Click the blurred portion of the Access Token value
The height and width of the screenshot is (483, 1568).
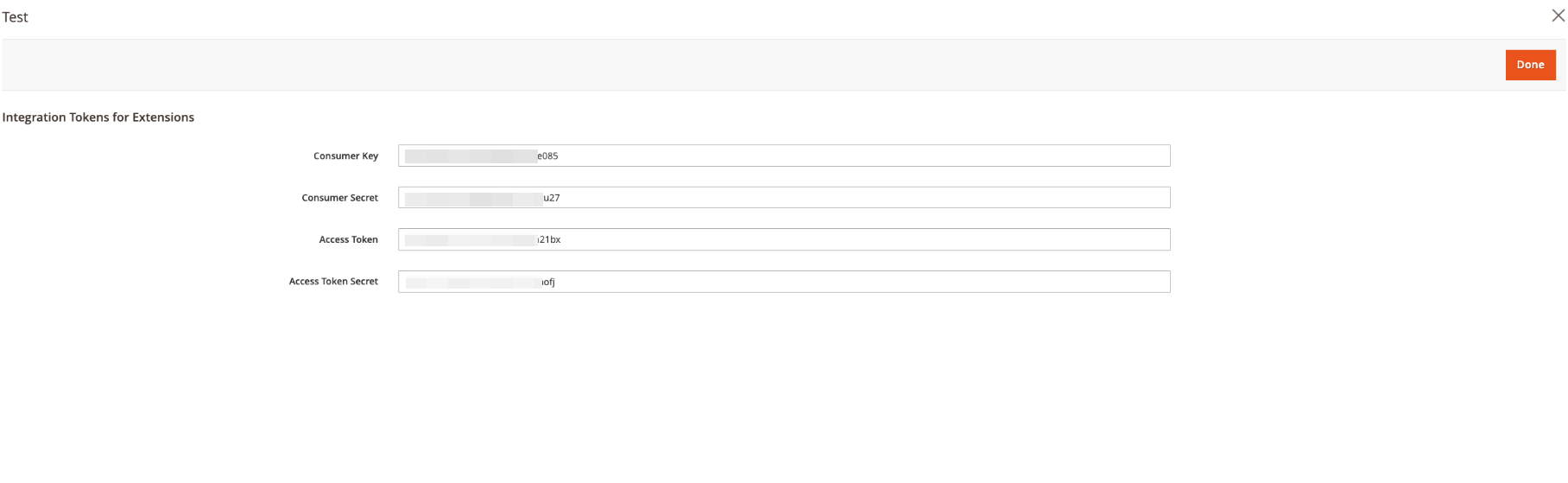pyautogui.click(x=471, y=239)
